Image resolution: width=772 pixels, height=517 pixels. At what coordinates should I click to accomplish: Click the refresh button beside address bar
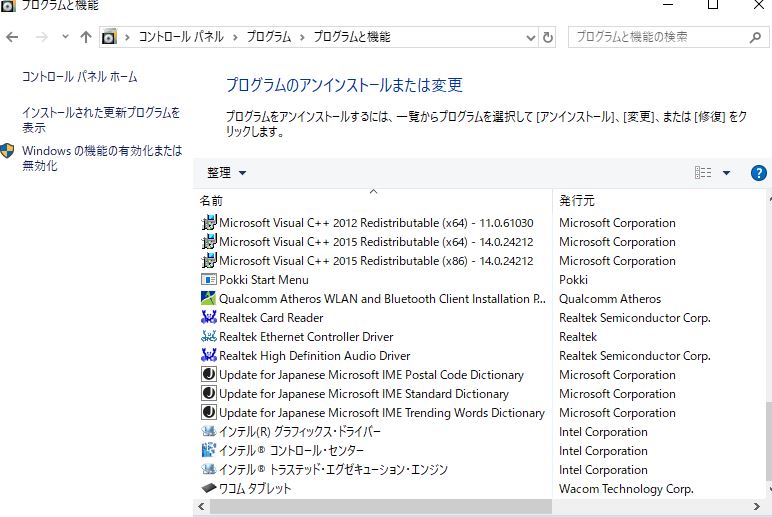[547, 37]
